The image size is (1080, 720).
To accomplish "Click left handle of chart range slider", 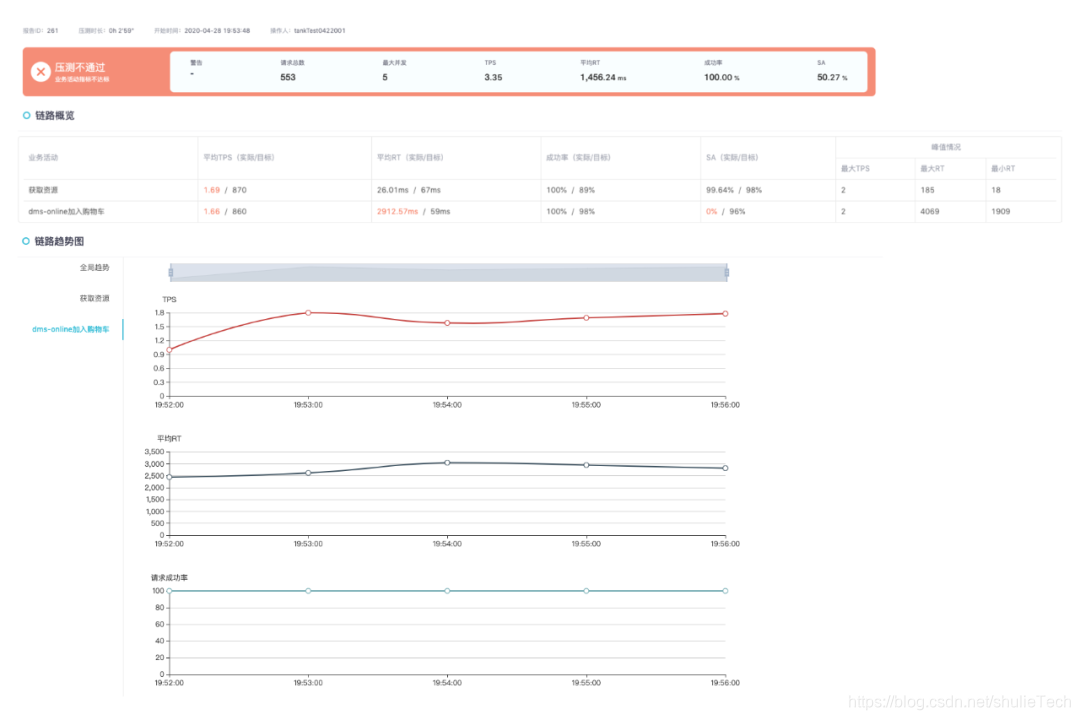I will point(171,272).
